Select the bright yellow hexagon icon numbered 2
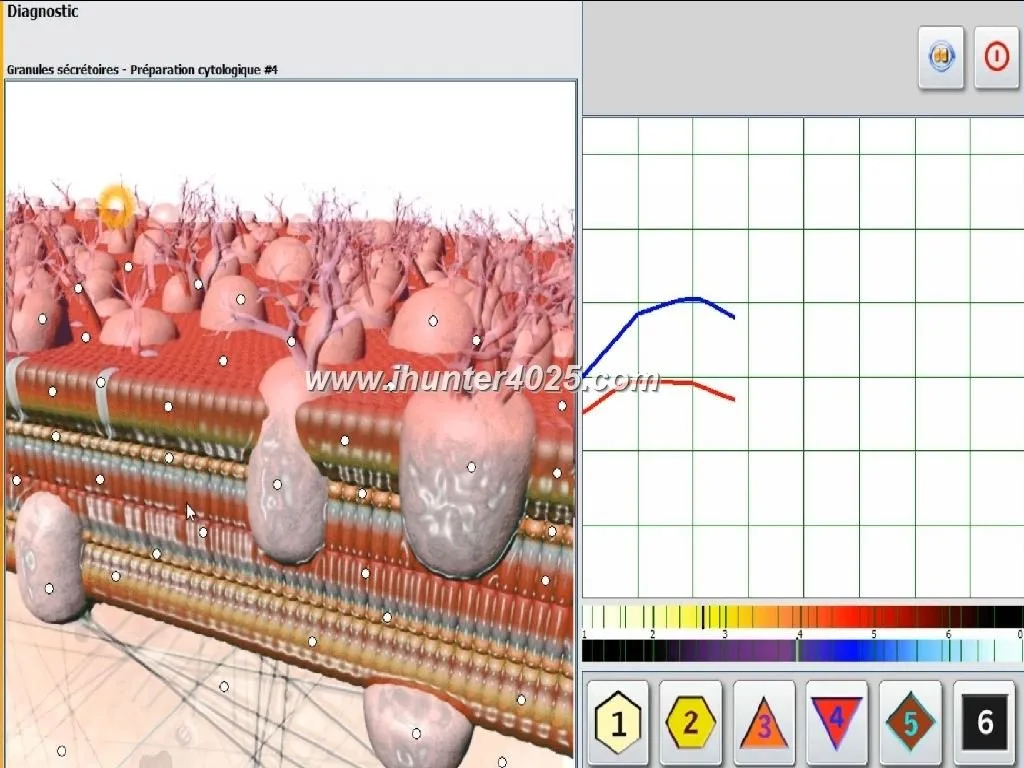 click(691, 723)
